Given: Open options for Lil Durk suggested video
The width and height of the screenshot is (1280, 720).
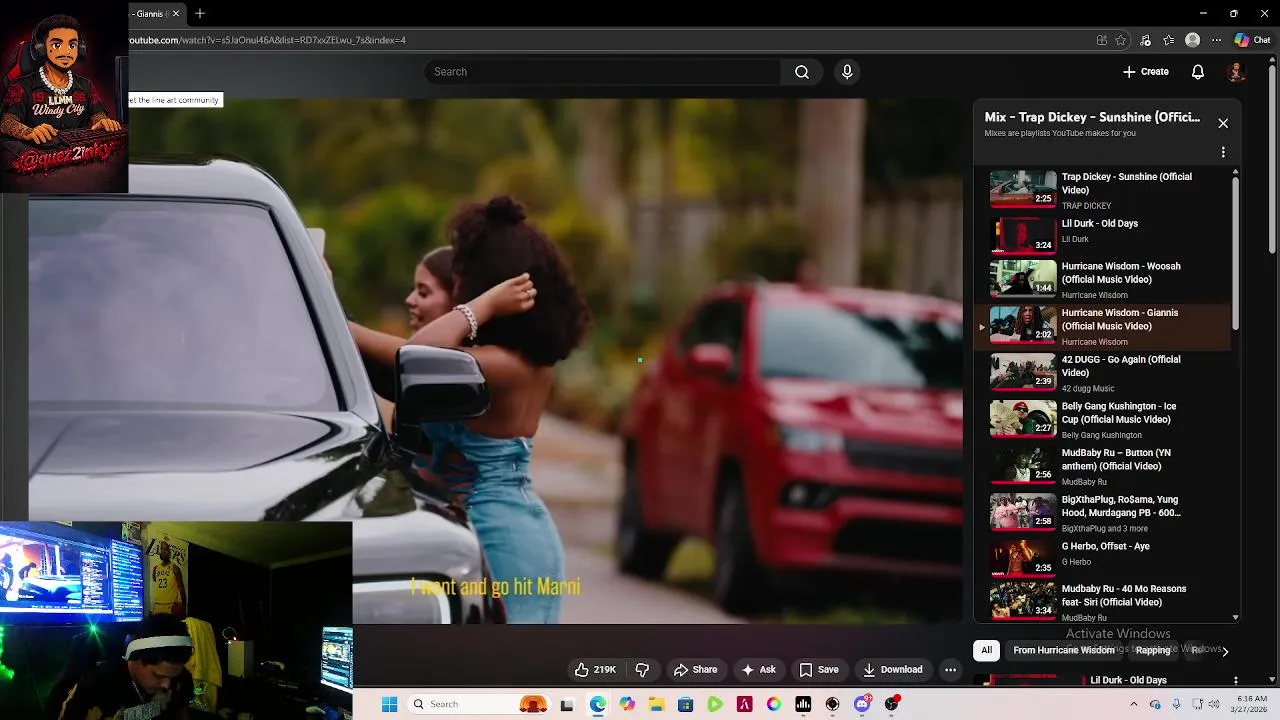Looking at the screenshot, I should click(1236, 680).
